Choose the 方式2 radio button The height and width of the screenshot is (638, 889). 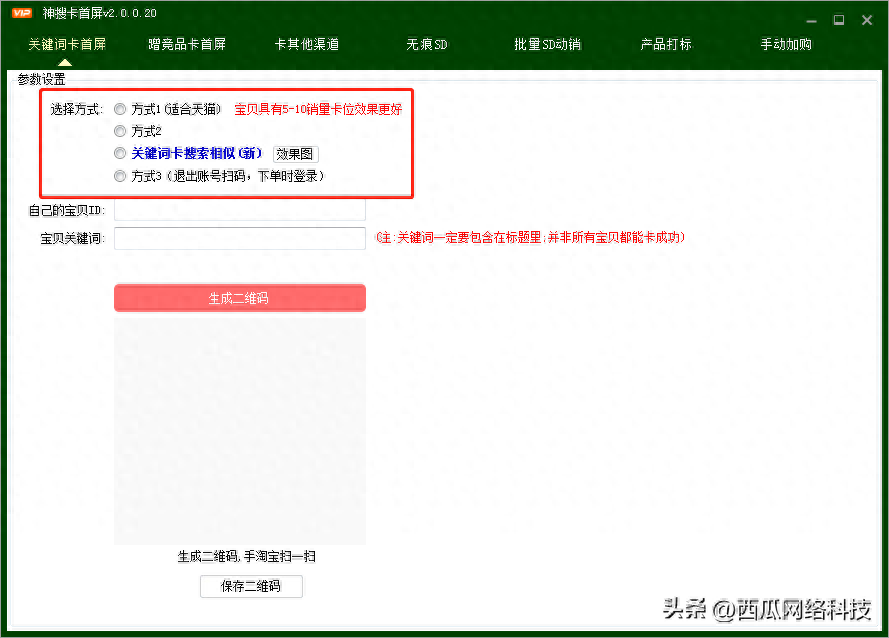tap(120, 131)
